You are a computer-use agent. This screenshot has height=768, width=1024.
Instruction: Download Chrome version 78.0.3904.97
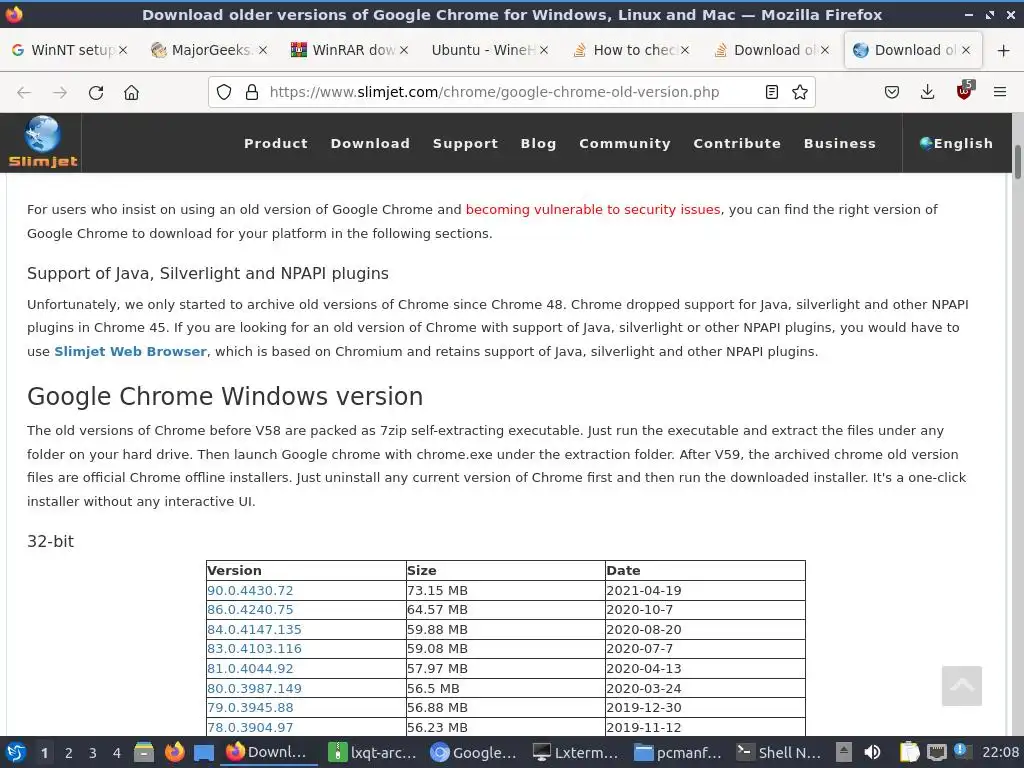coord(250,728)
